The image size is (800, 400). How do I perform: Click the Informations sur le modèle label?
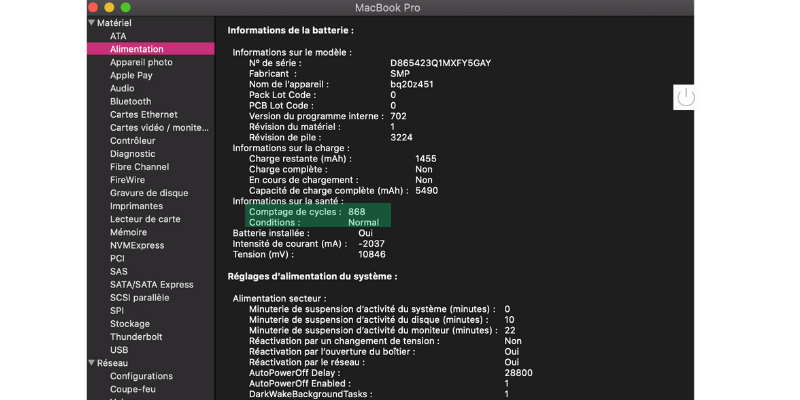coord(292,53)
